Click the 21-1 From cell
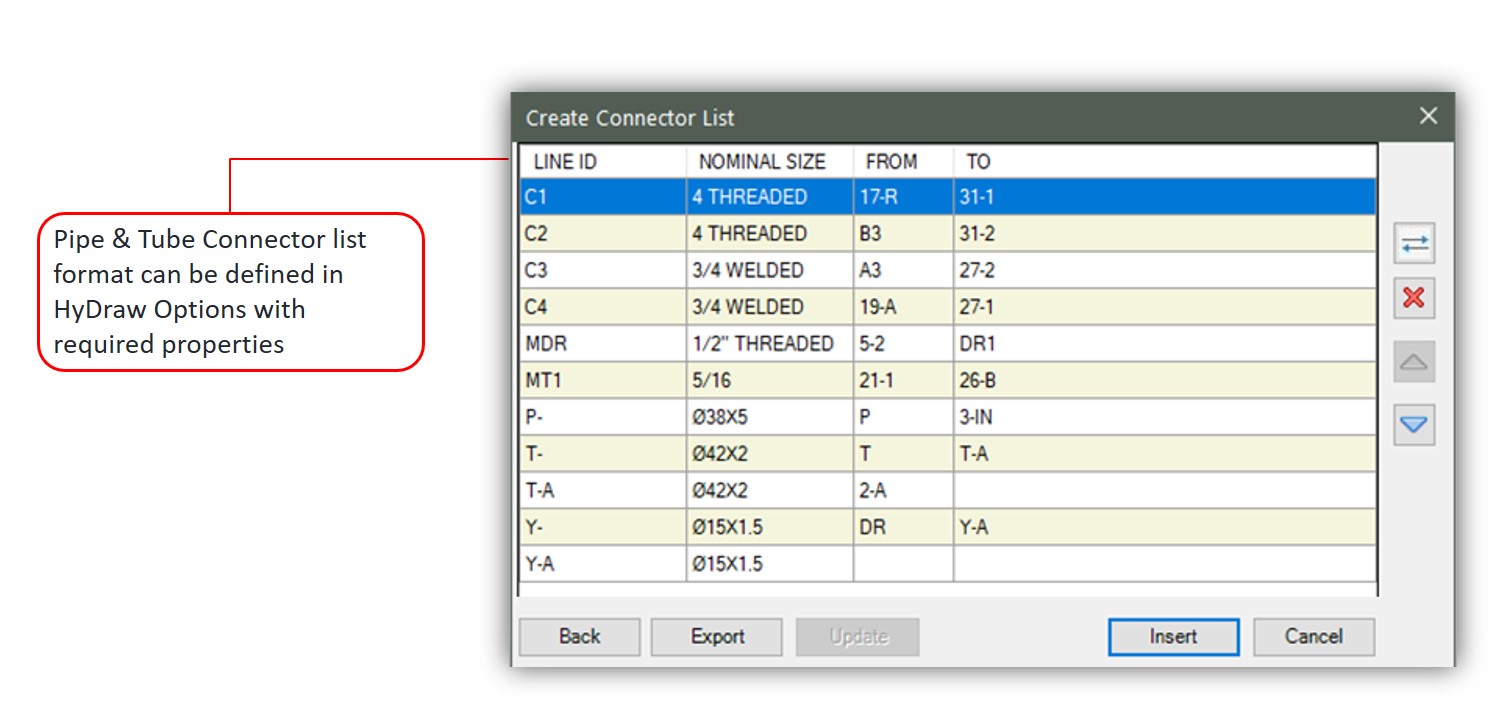 [904, 380]
